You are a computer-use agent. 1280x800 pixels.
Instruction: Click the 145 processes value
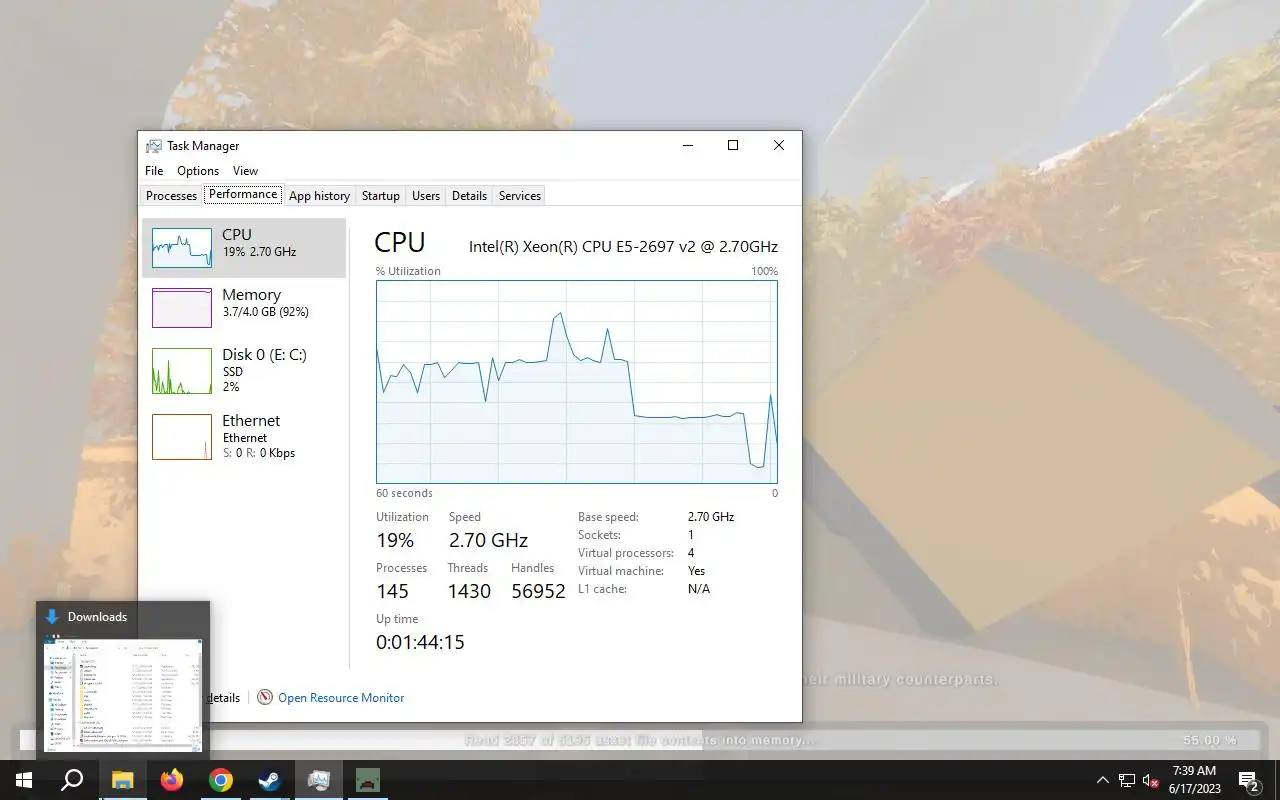click(x=394, y=592)
